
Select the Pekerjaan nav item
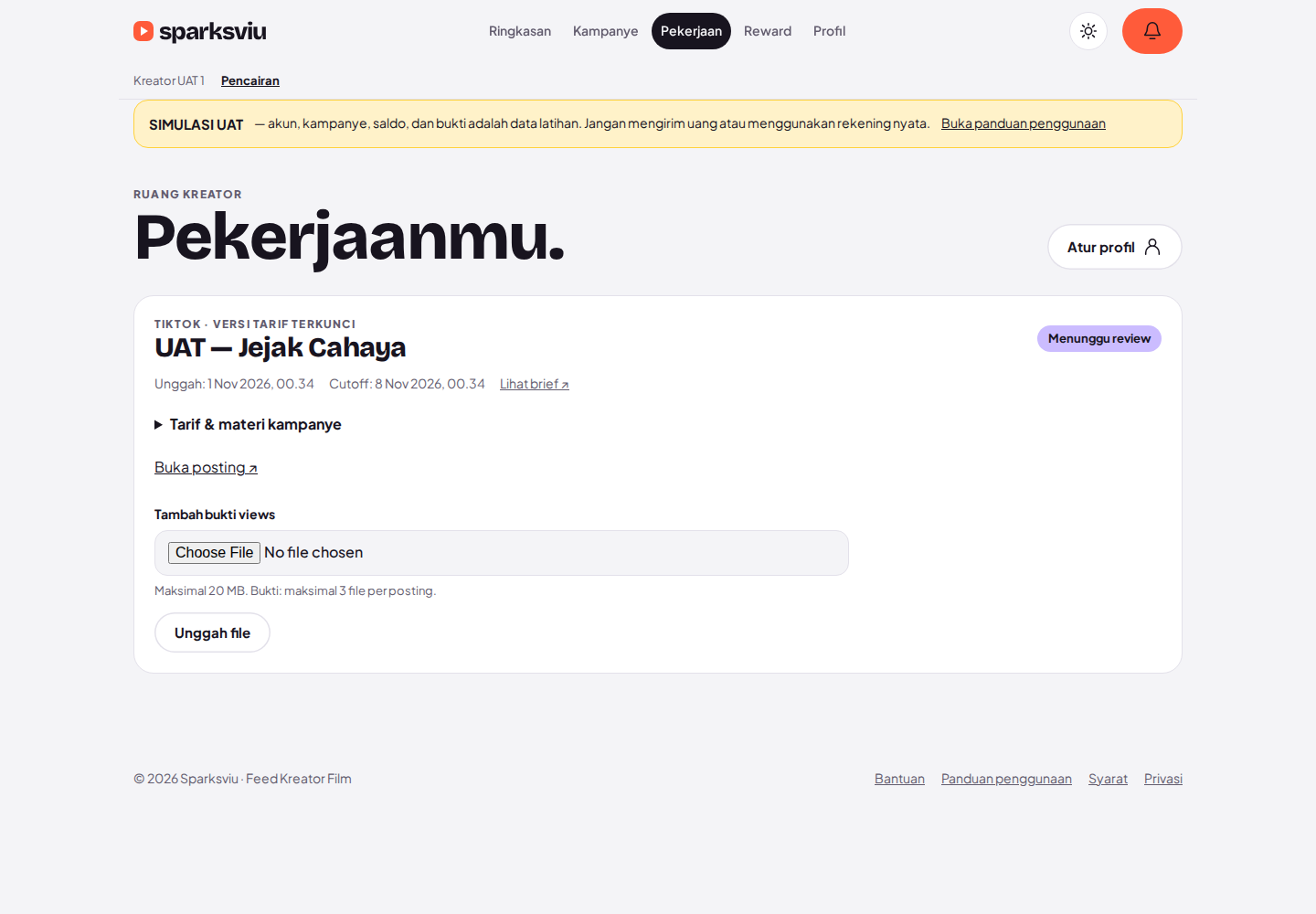point(691,31)
